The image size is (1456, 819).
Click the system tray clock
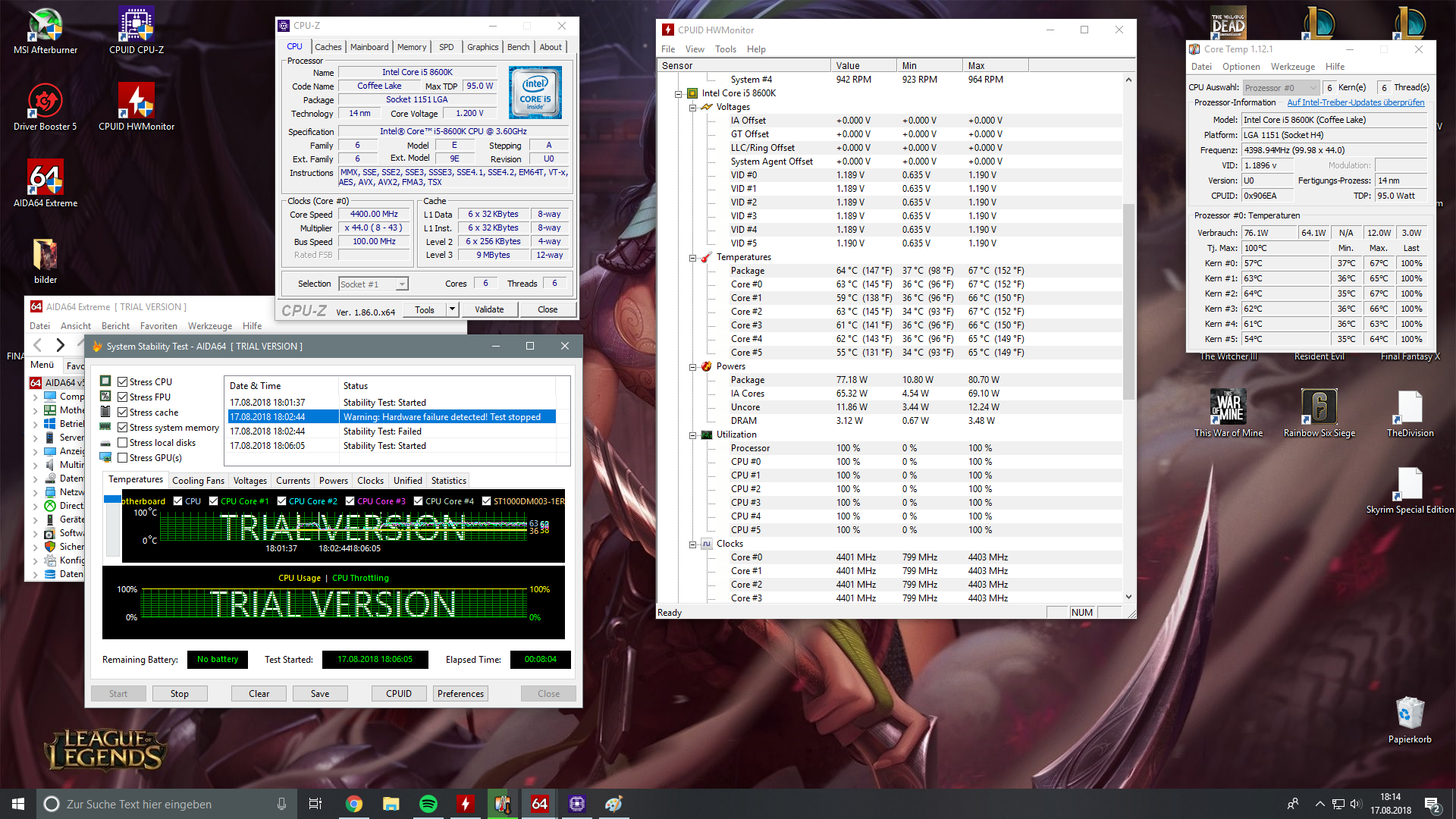(x=1391, y=804)
